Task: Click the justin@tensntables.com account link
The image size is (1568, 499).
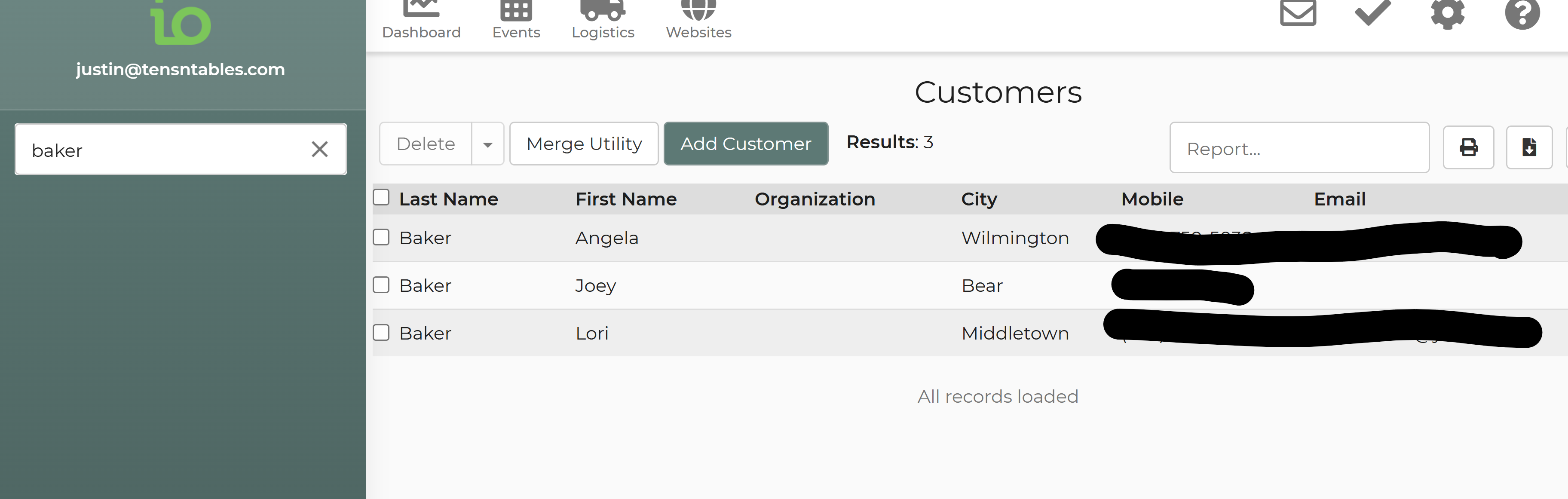Action: (x=180, y=69)
